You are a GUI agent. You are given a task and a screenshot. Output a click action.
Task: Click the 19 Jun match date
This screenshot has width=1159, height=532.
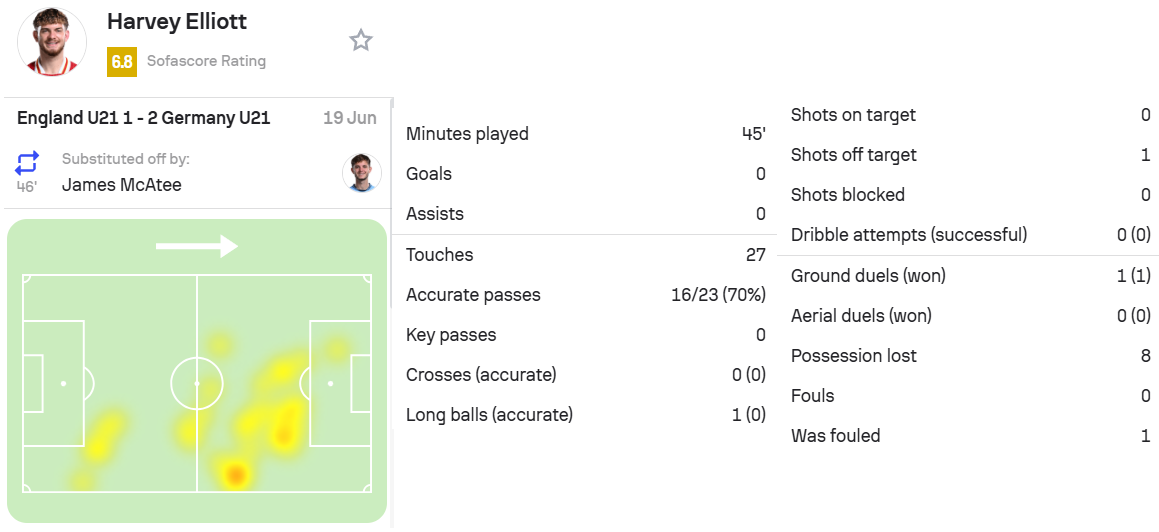(x=350, y=118)
